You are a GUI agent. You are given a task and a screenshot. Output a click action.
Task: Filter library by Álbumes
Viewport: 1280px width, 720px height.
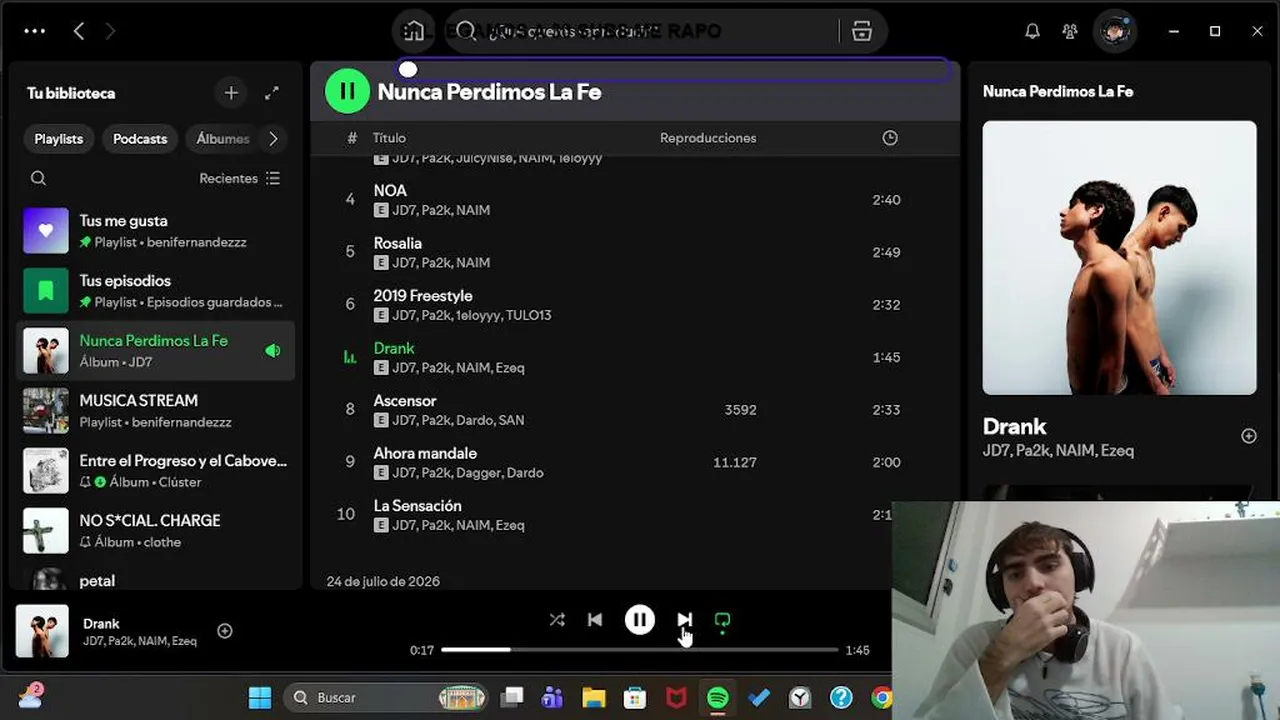tap(222, 139)
